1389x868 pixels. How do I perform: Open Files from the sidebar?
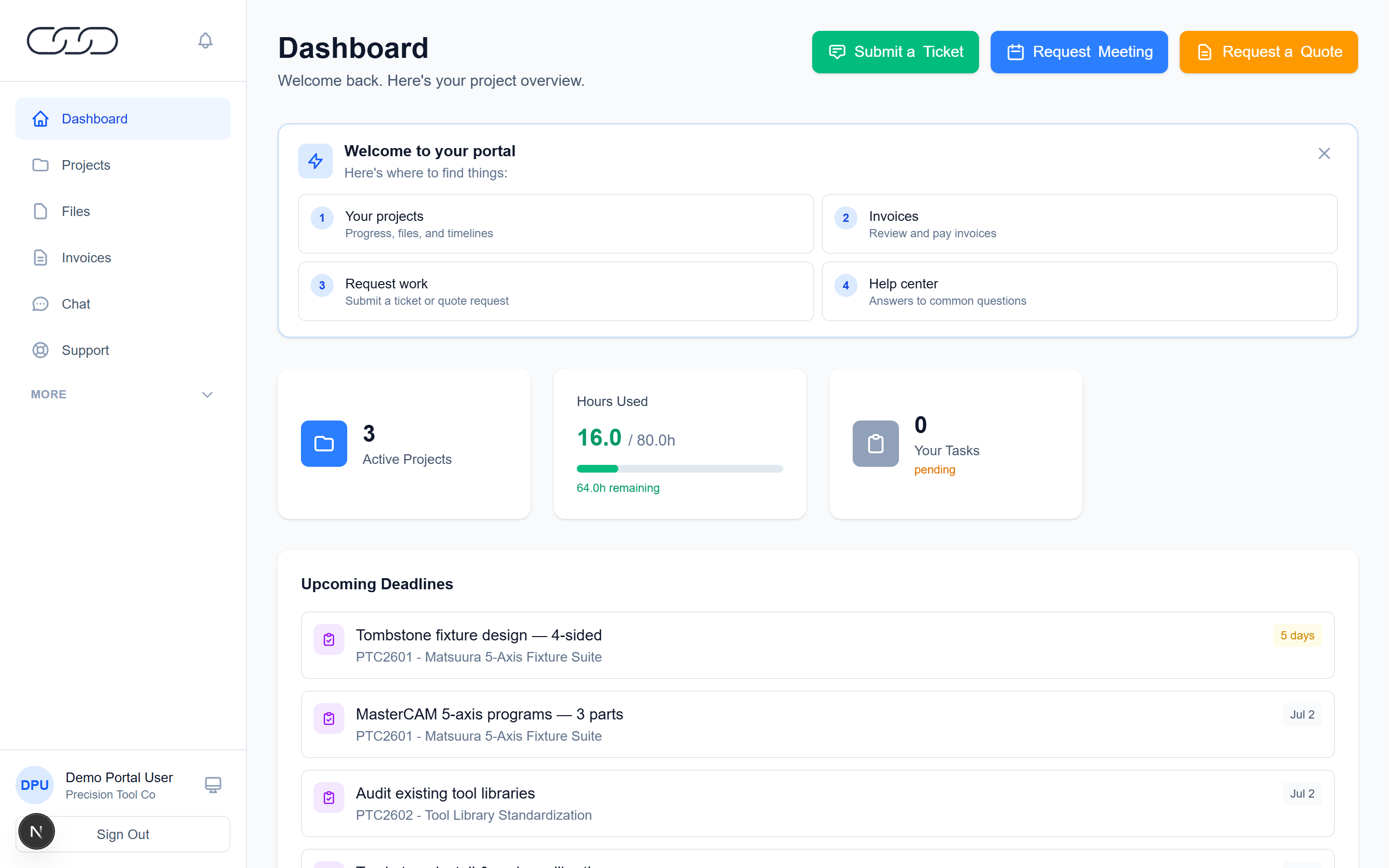123,211
